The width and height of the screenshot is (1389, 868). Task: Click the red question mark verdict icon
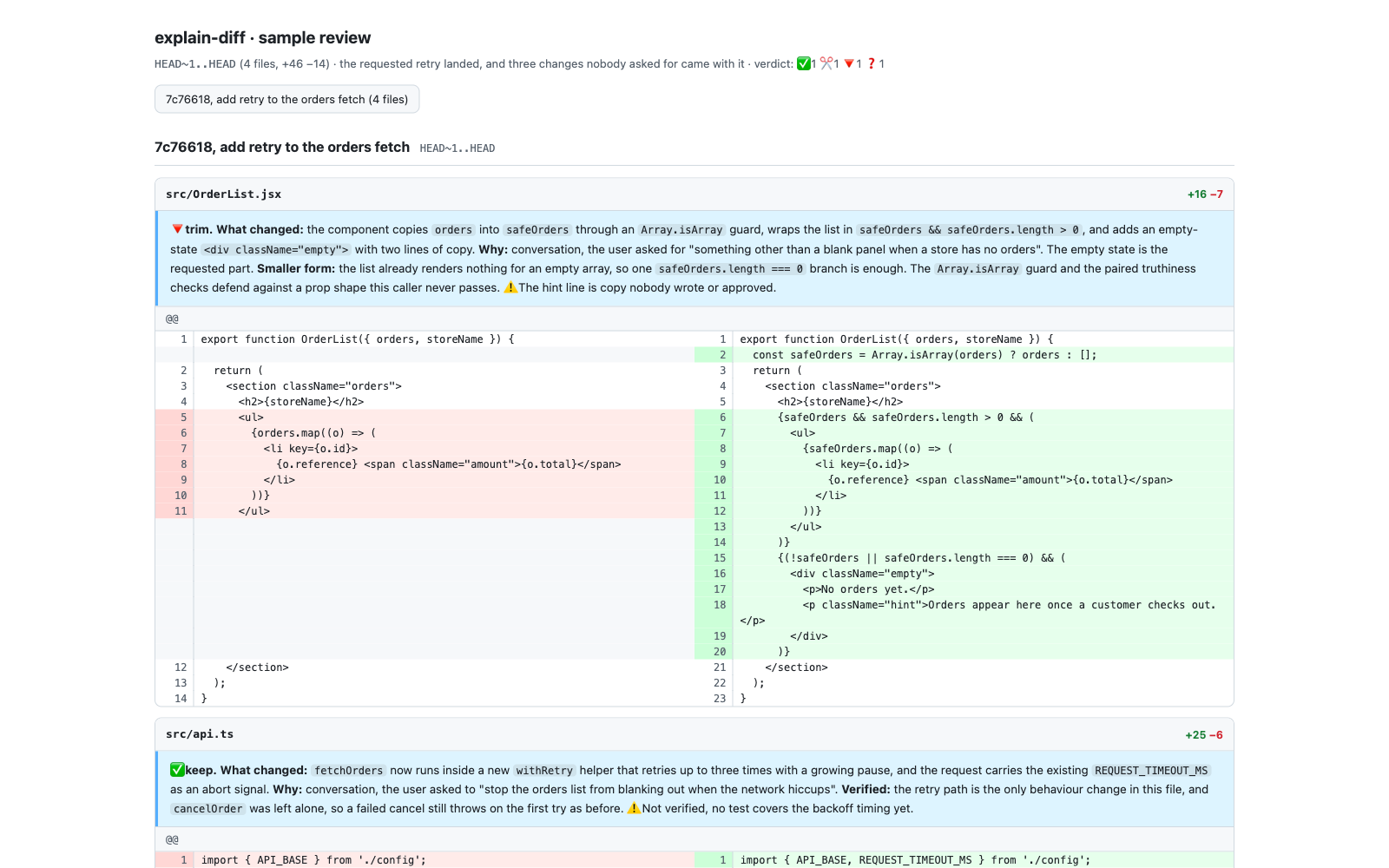pyautogui.click(x=872, y=63)
